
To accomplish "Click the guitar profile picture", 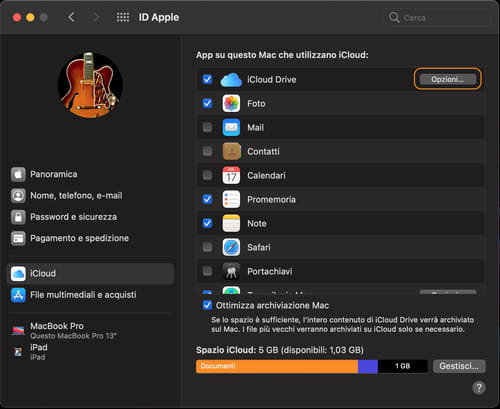I will click(x=90, y=85).
